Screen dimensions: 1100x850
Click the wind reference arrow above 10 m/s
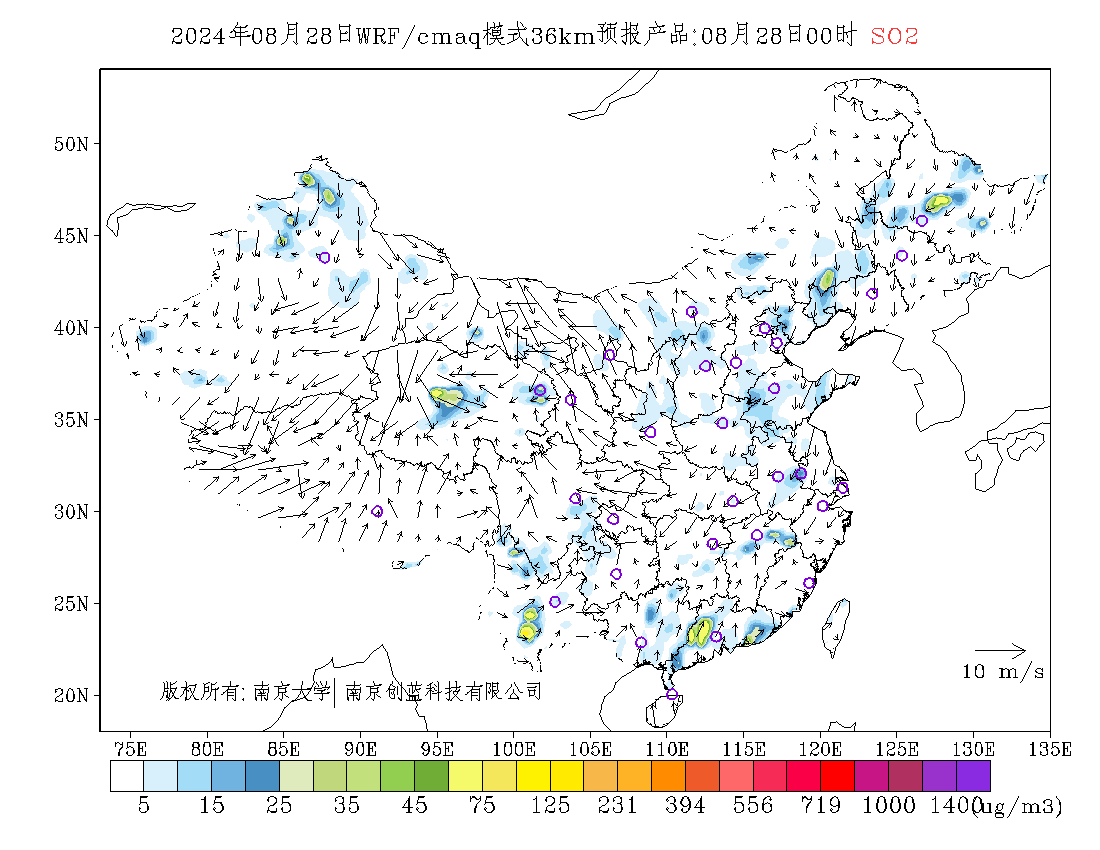1001,650
